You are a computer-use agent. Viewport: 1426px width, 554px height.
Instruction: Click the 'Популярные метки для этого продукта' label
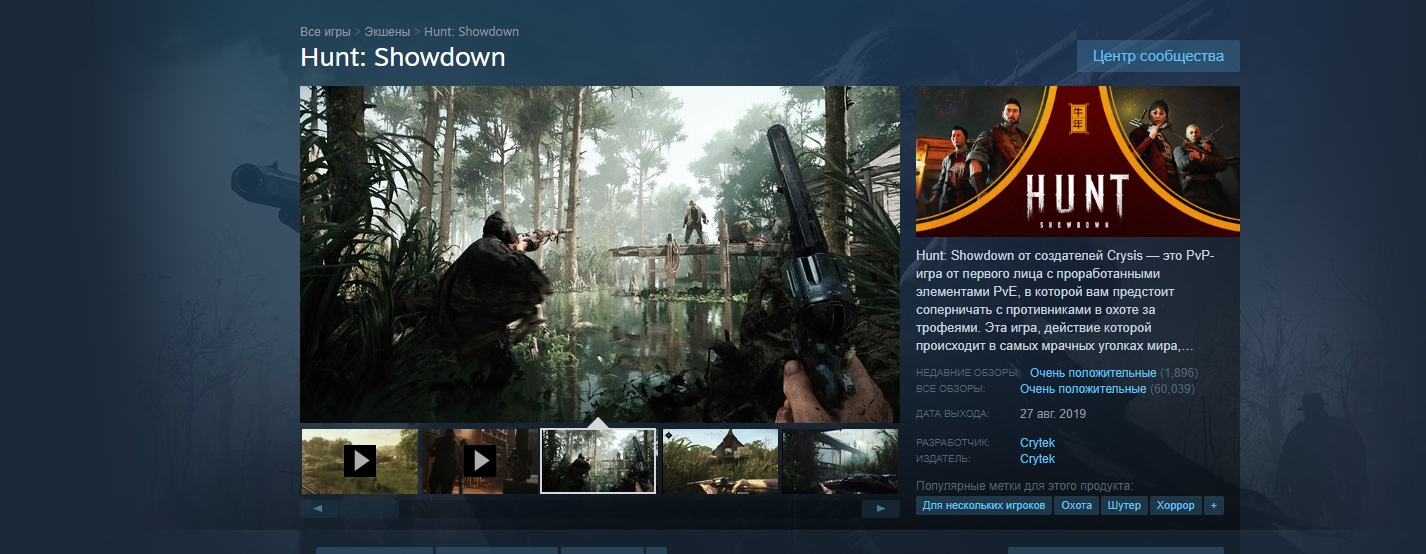1024,486
